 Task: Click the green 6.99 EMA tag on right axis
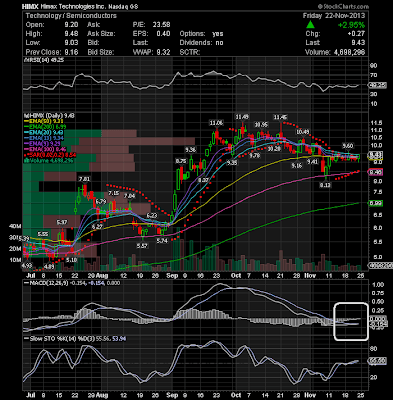[375, 203]
